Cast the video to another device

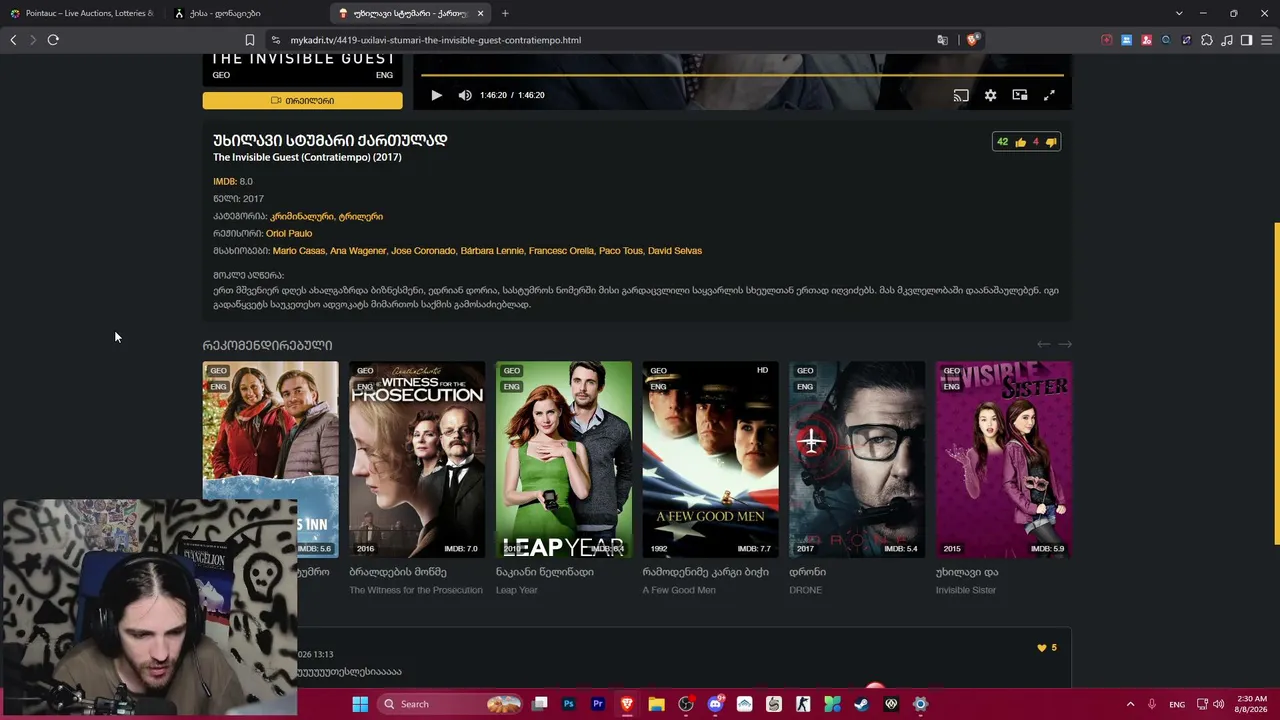tap(961, 95)
